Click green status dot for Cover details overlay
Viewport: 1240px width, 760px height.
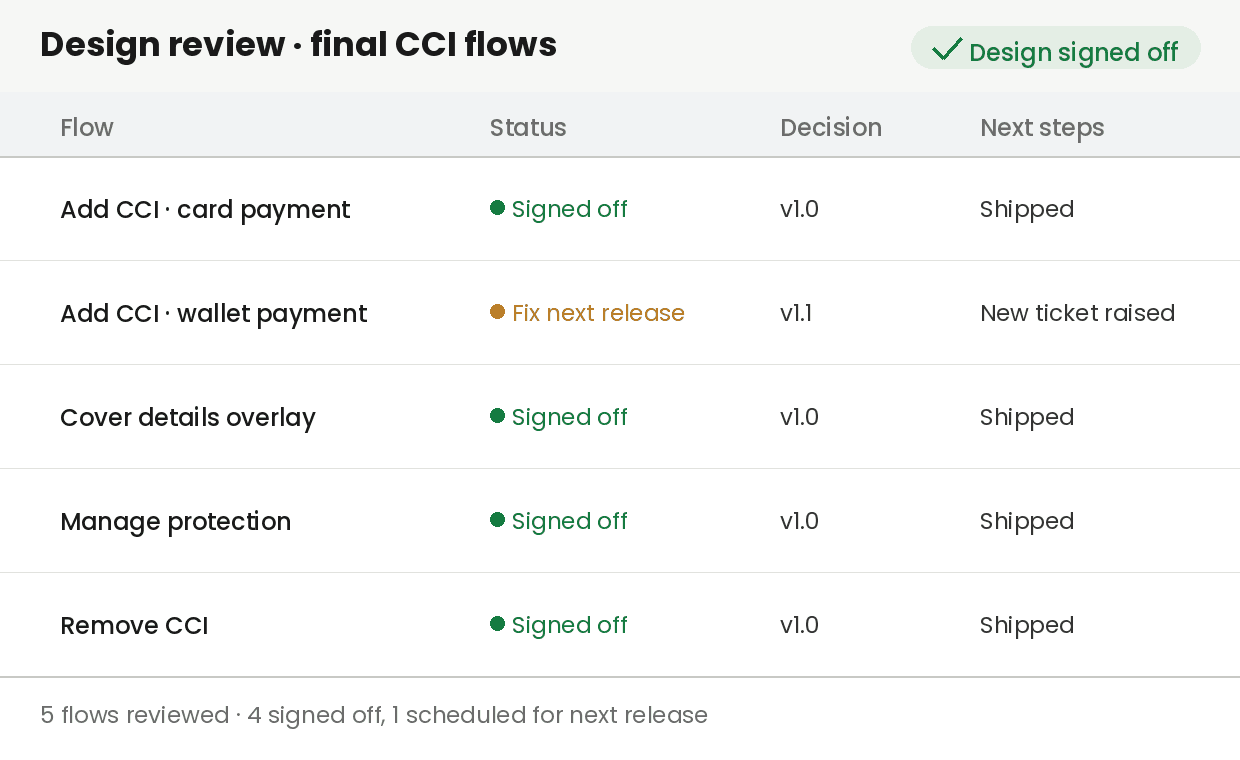click(497, 416)
